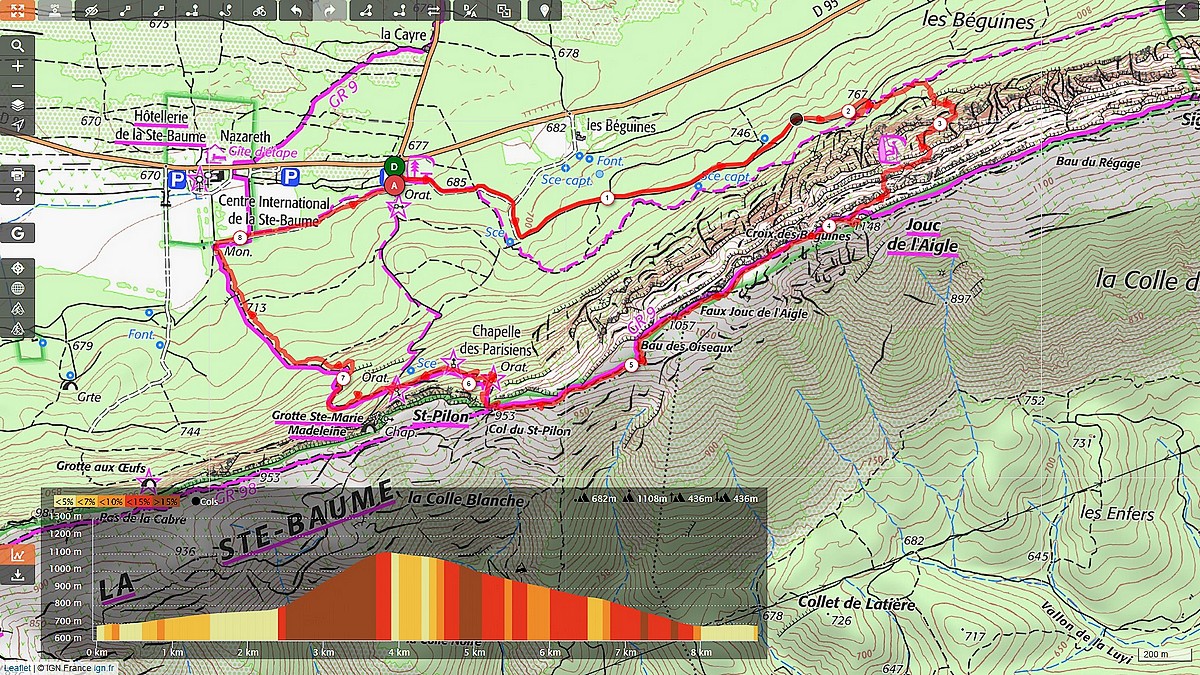Click kilometer marker 2 on route

848,112
